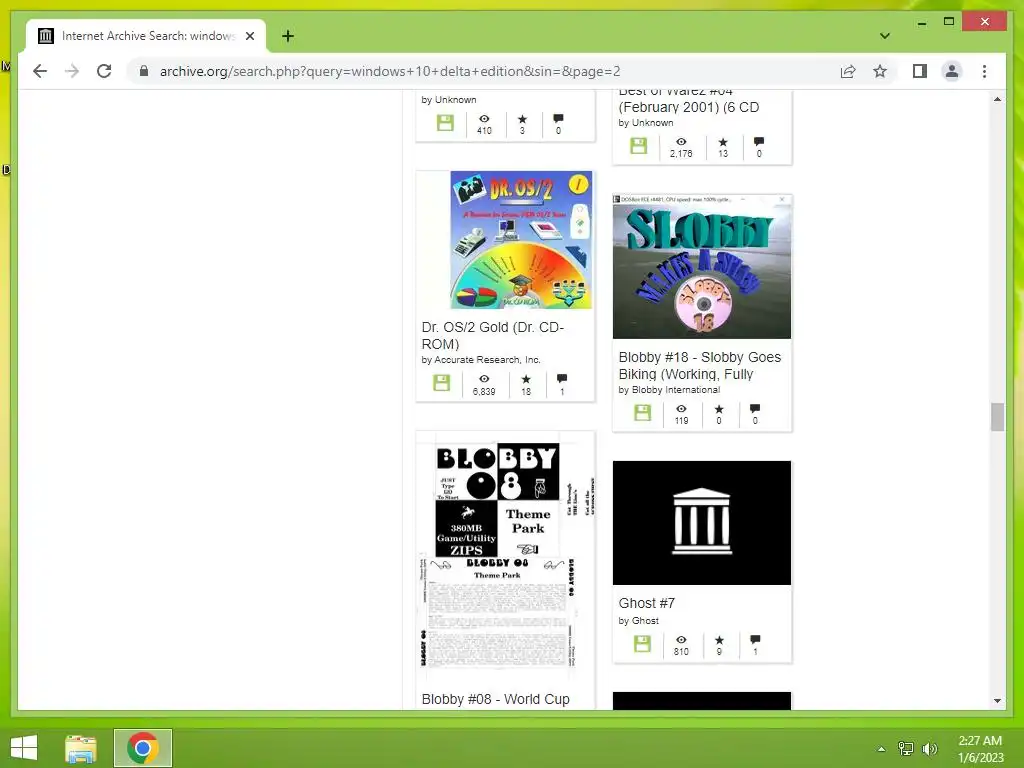Expand the tab search chevron
The image size is (1024, 768).
884,36
